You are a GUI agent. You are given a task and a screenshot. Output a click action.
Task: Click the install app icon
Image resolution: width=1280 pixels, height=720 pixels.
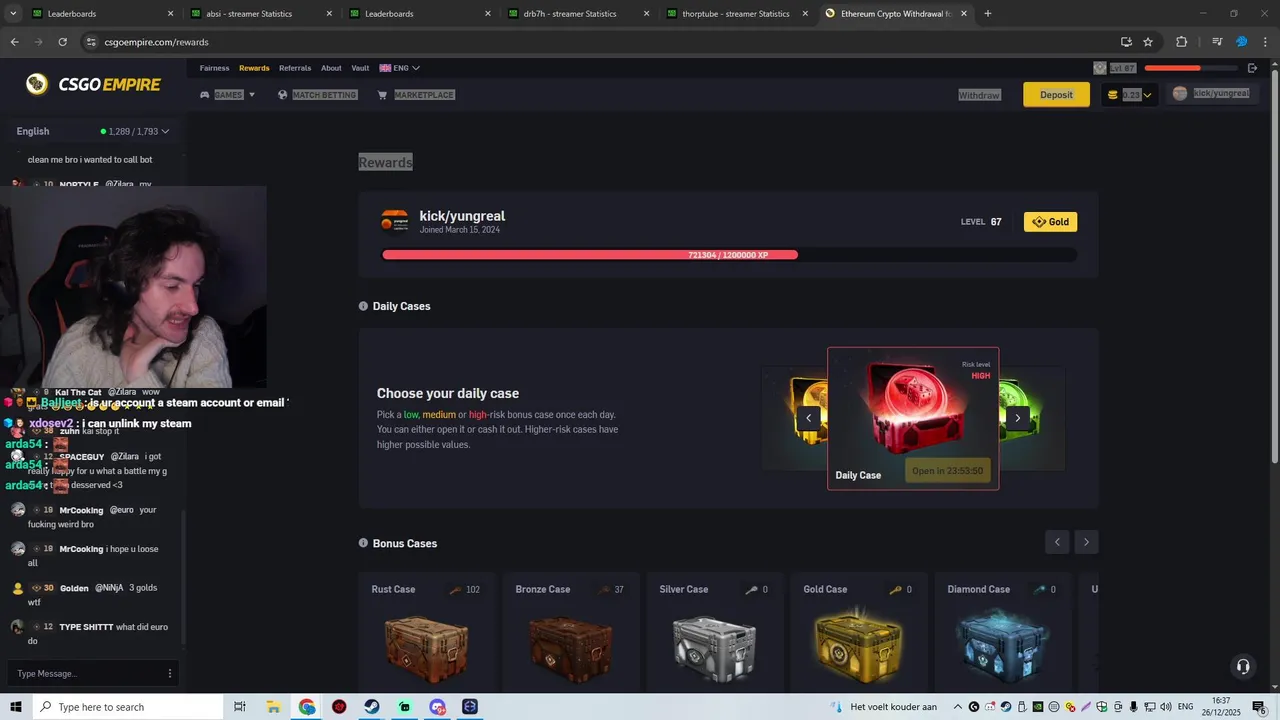(x=1126, y=42)
